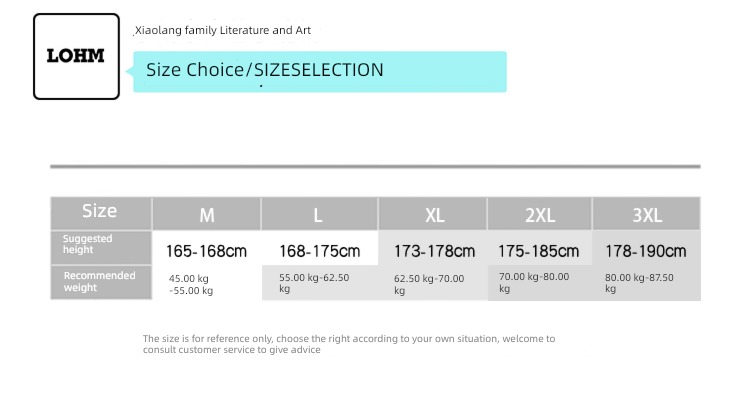Select the Size Choice/SIZESELECTION banner
Viewport: 750px width, 410px height.
point(320,71)
